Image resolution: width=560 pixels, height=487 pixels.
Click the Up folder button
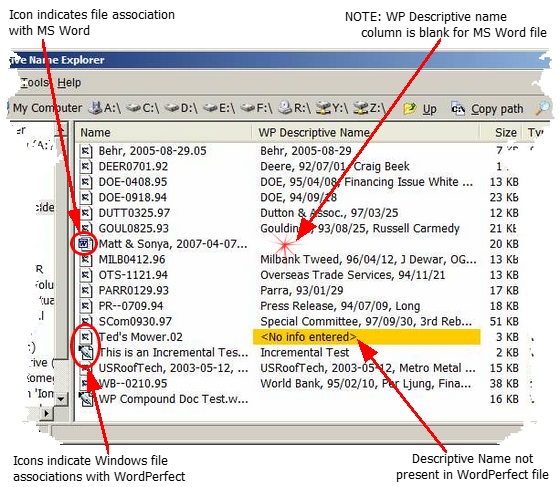coord(420,109)
